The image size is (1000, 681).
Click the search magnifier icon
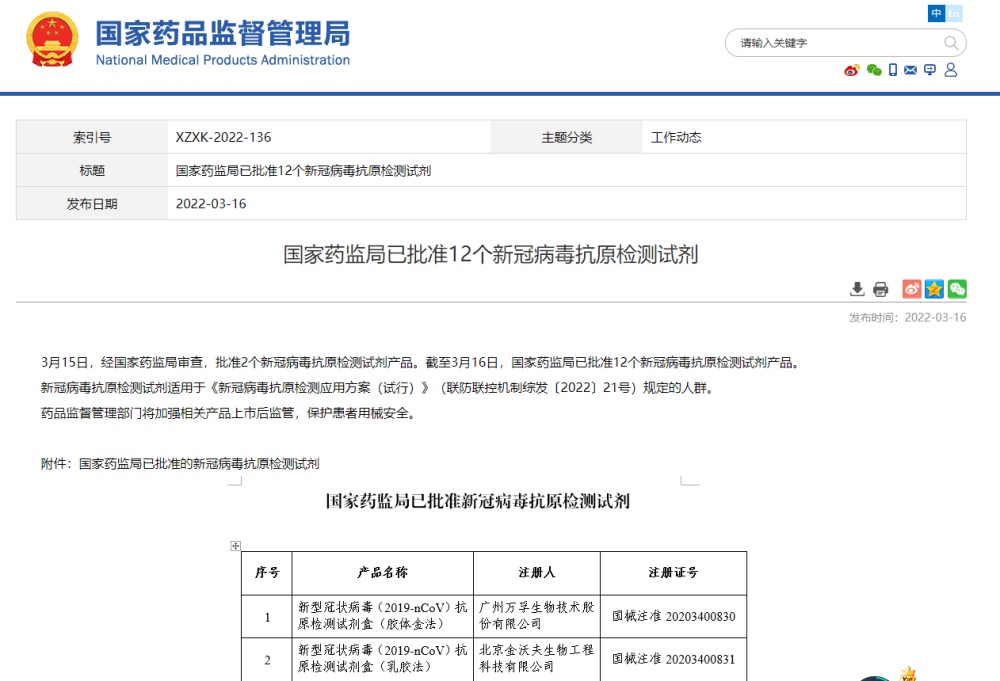point(951,43)
